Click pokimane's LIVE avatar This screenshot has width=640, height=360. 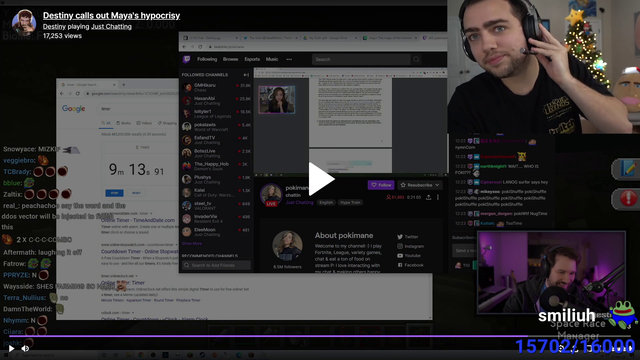click(271, 195)
